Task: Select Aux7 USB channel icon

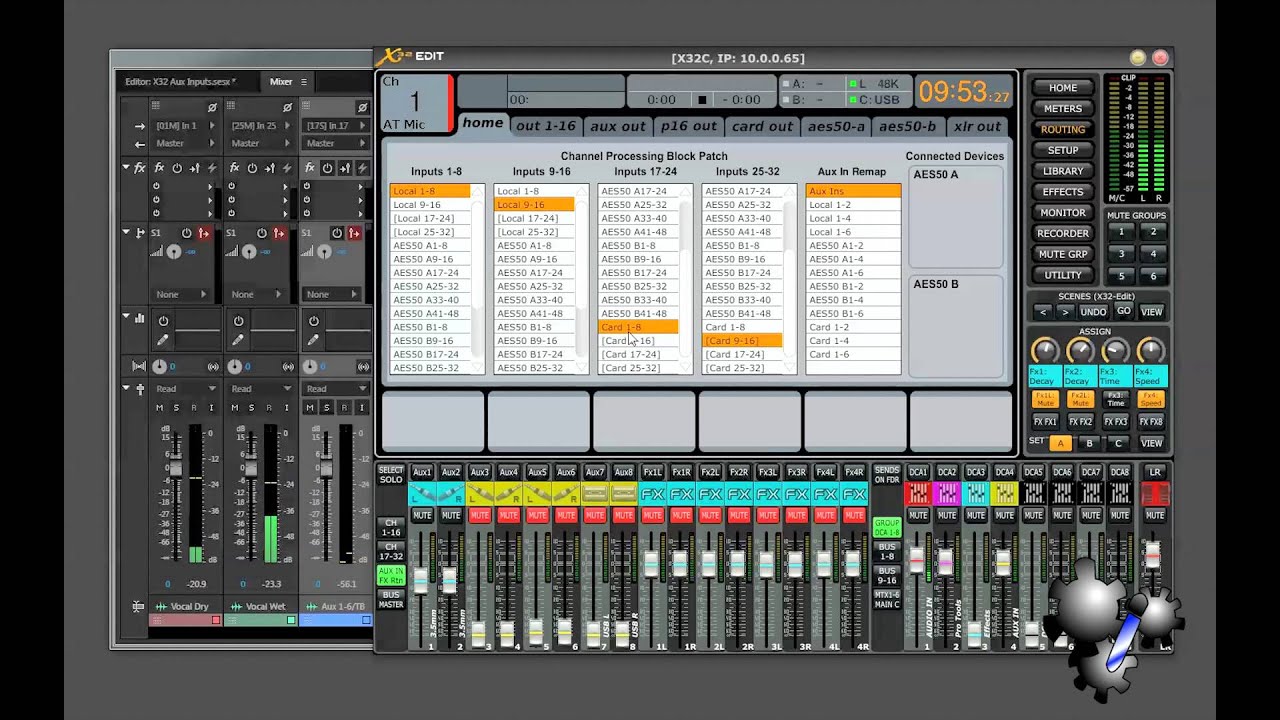Action: point(595,494)
